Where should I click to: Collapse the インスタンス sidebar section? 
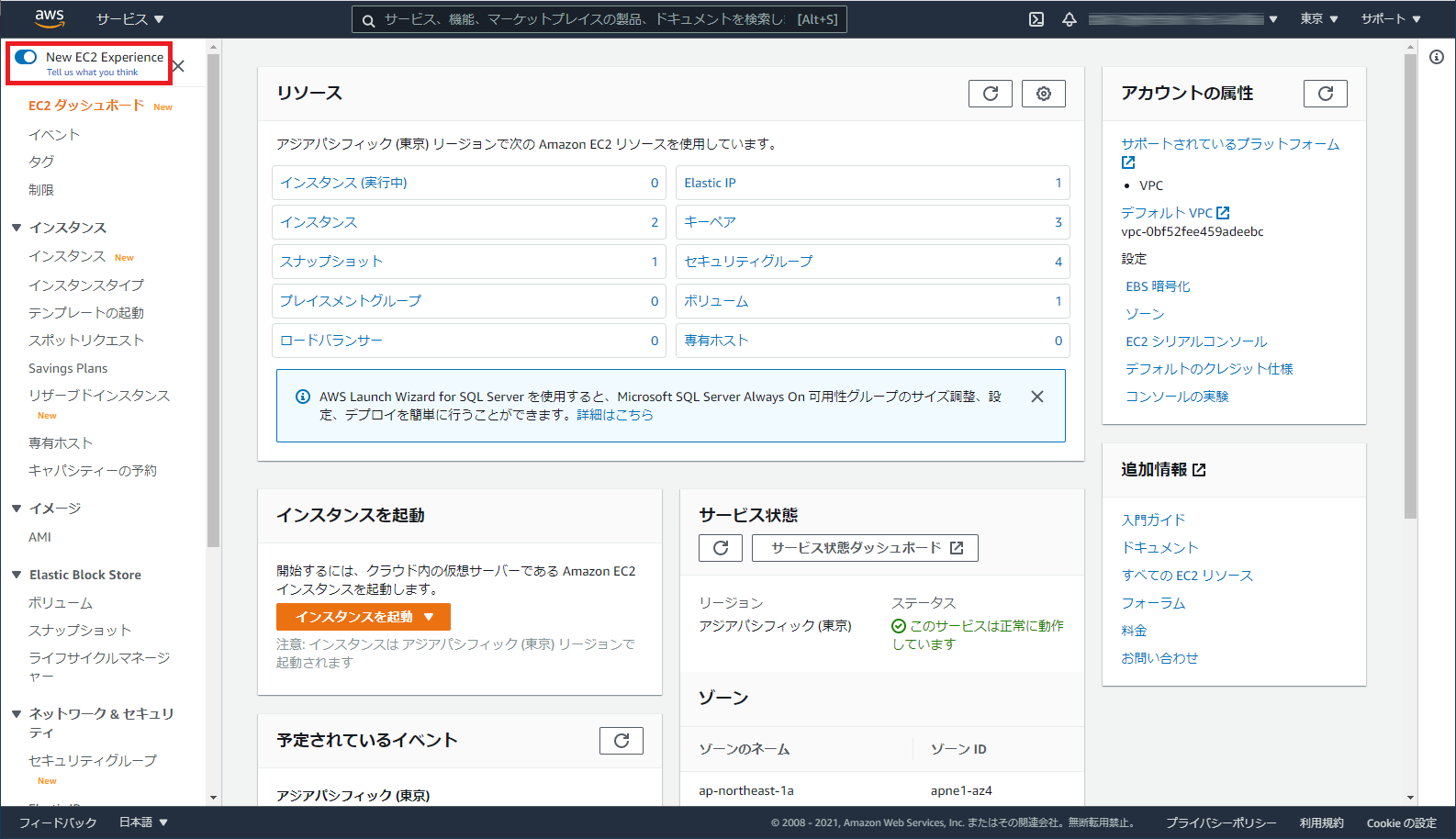[x=17, y=228]
